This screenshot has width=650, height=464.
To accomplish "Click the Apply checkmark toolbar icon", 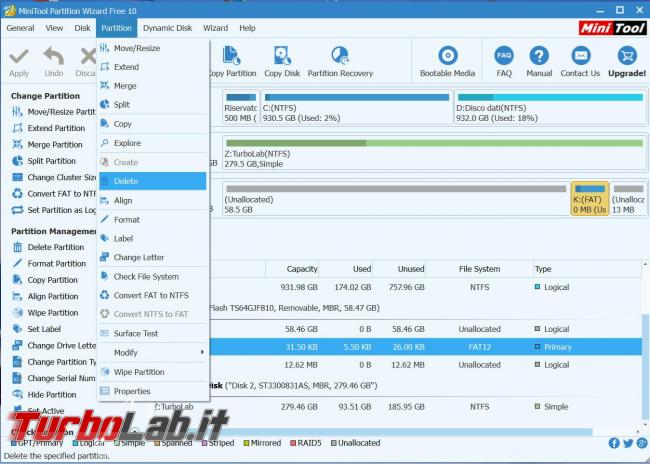I will click(x=19, y=57).
